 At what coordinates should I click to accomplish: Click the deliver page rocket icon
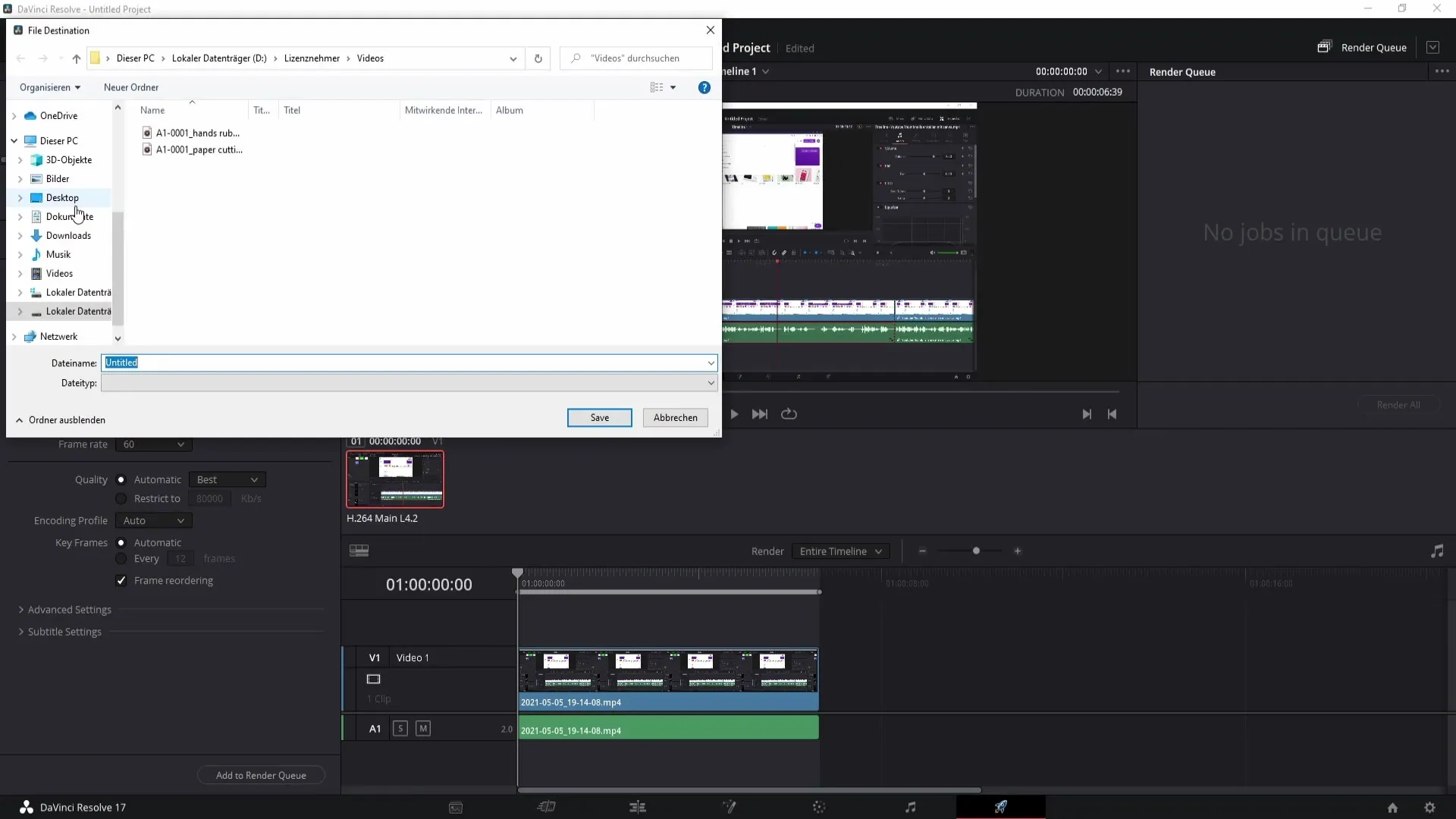tap(1001, 807)
